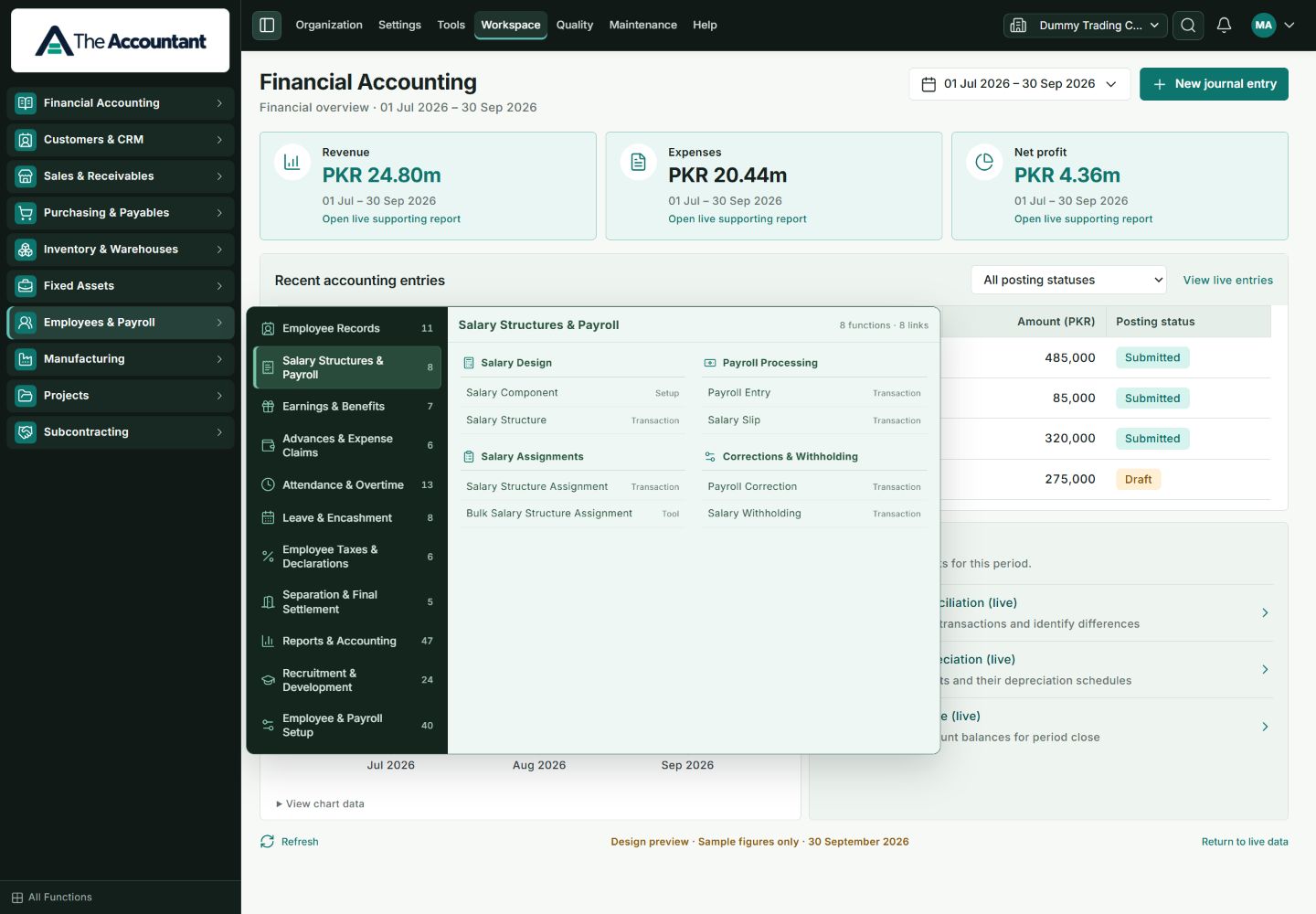The height and width of the screenshot is (914, 1316).
Task: Click the Revenue bar chart icon
Action: tap(292, 162)
